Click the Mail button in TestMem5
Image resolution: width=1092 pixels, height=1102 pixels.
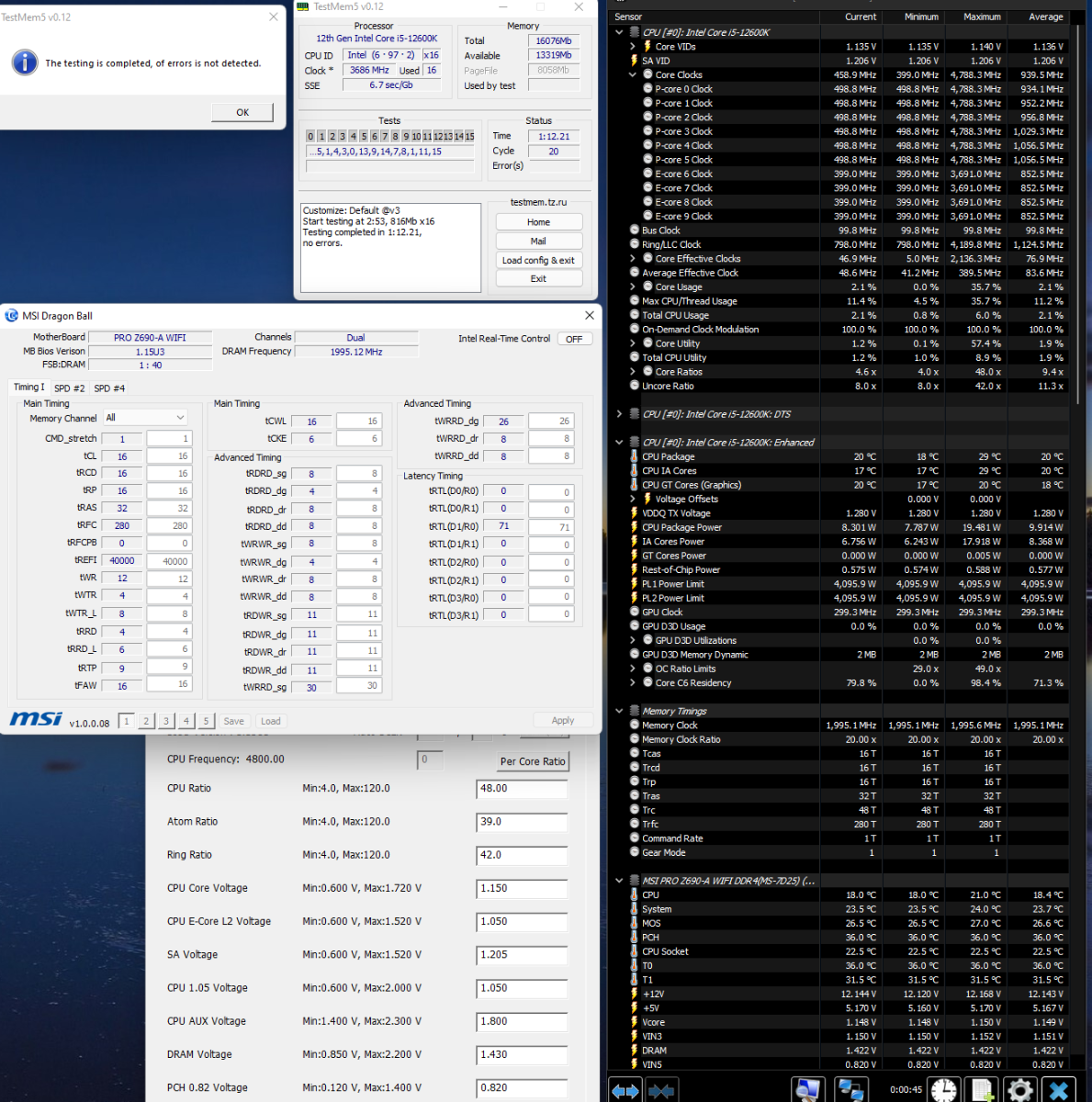(x=539, y=242)
